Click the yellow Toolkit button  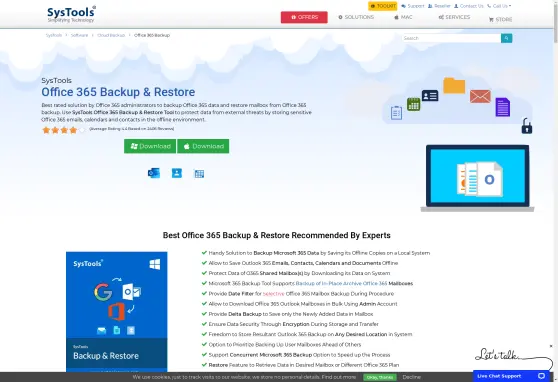(383, 6)
